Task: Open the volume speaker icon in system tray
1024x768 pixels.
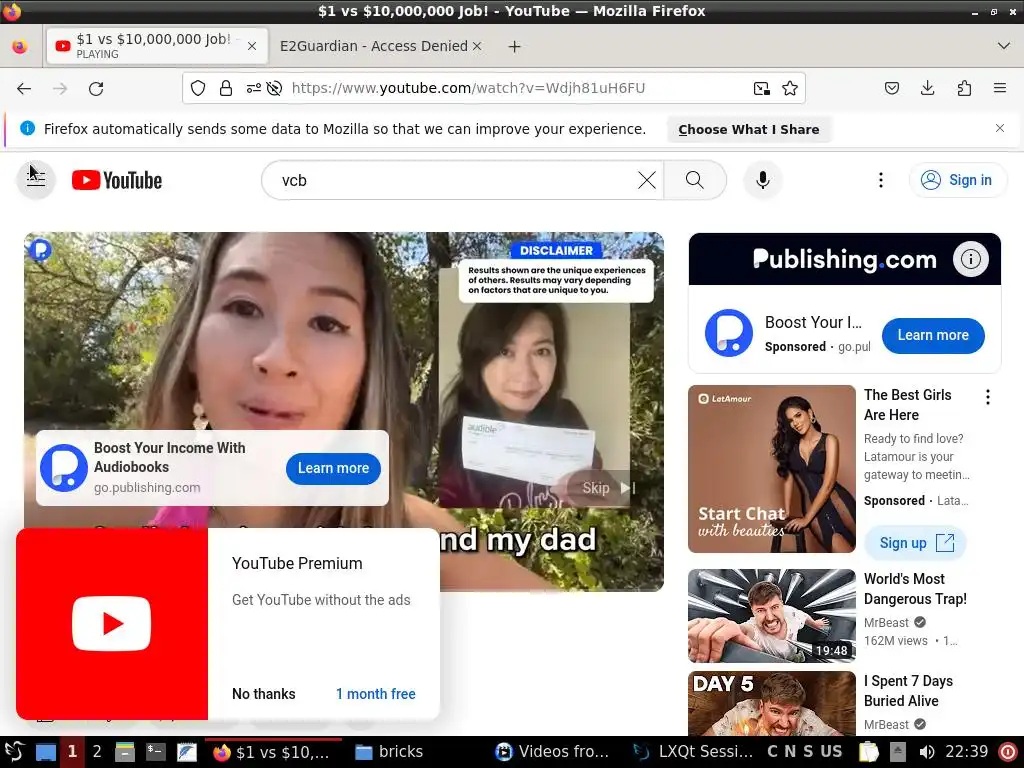Action: point(926,752)
